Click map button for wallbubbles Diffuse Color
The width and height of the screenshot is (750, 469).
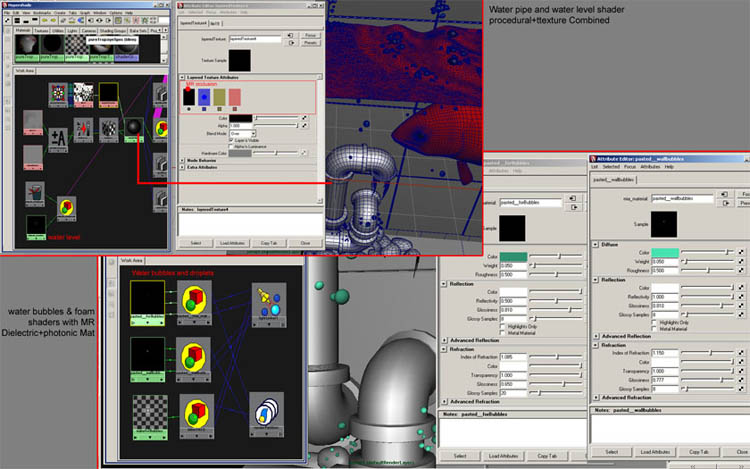tap(741, 252)
